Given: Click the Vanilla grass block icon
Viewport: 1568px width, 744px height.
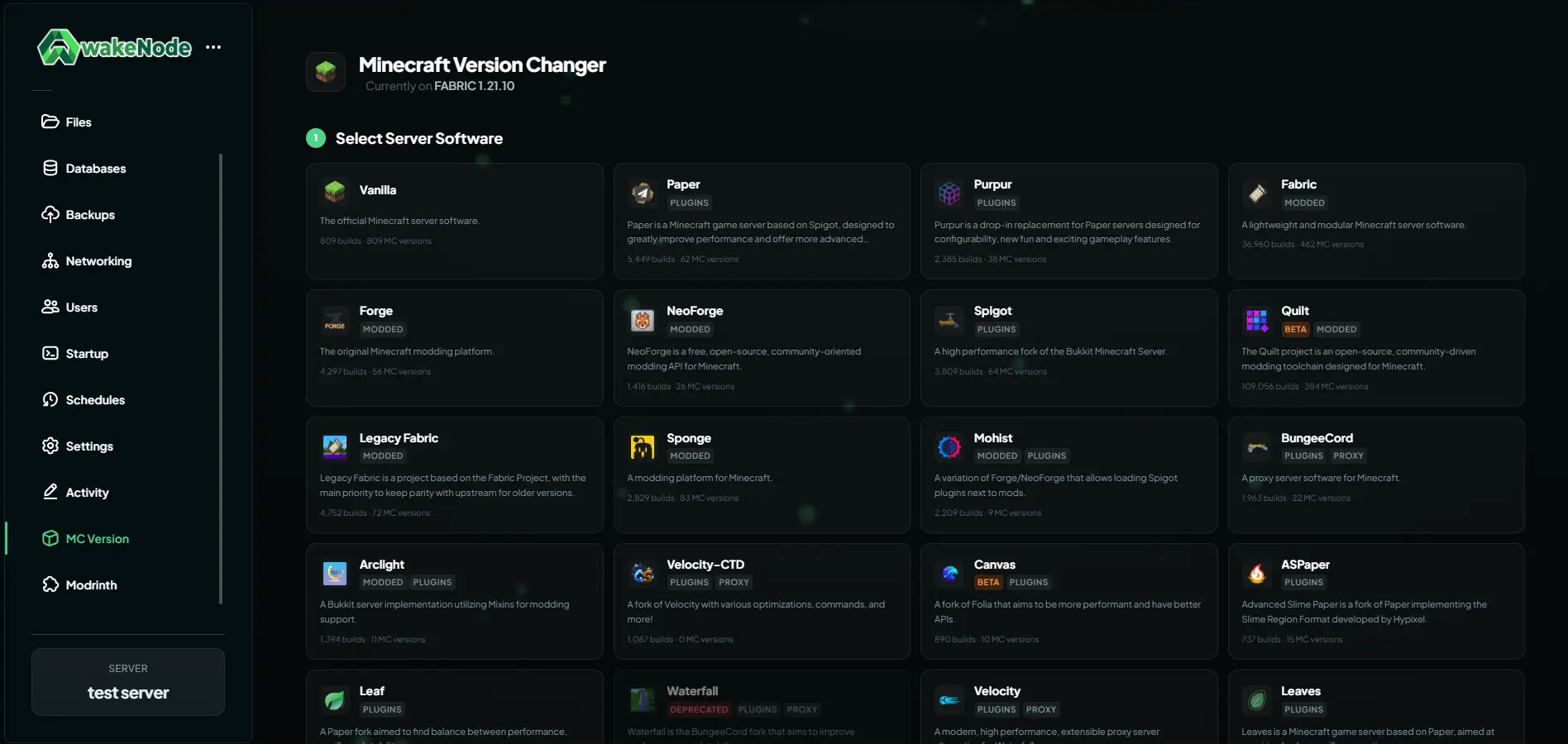Looking at the screenshot, I should click(x=335, y=191).
